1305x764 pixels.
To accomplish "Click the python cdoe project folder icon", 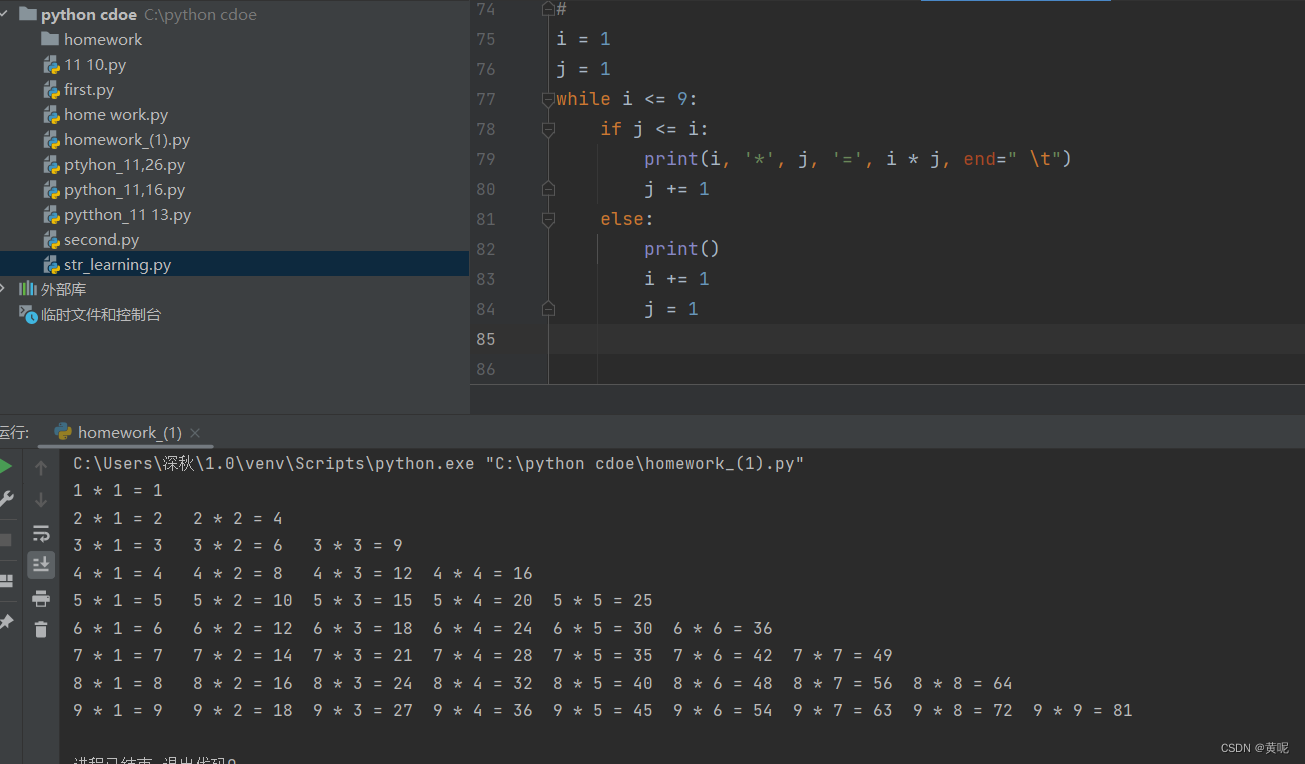I will coord(28,14).
